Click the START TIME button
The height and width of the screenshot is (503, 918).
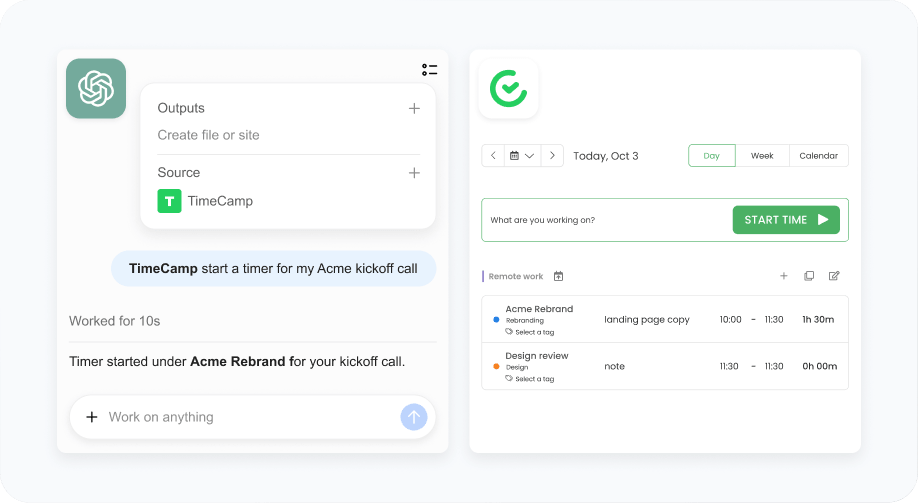coord(786,220)
